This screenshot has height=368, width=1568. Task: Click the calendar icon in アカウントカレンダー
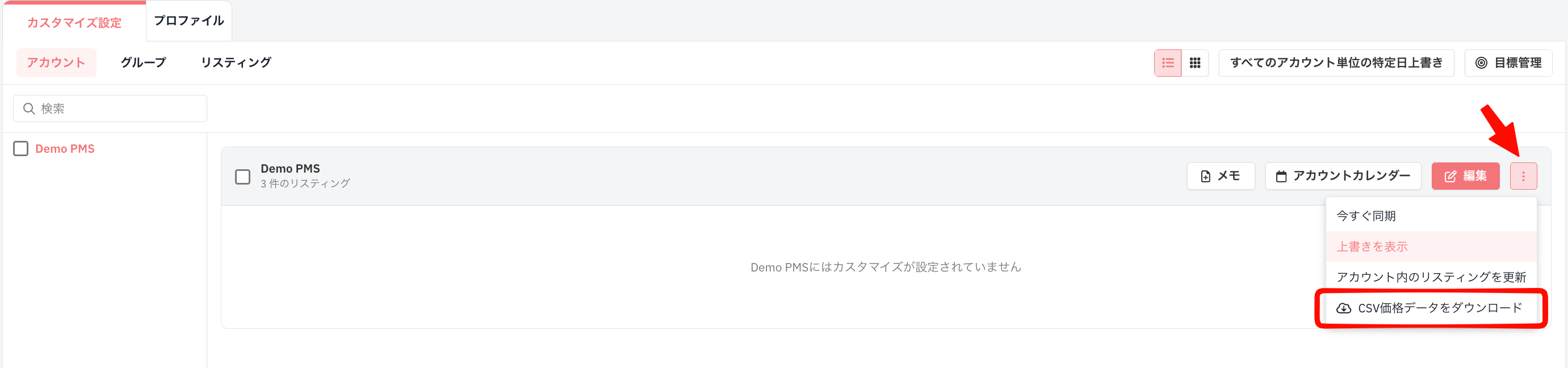point(1281,176)
